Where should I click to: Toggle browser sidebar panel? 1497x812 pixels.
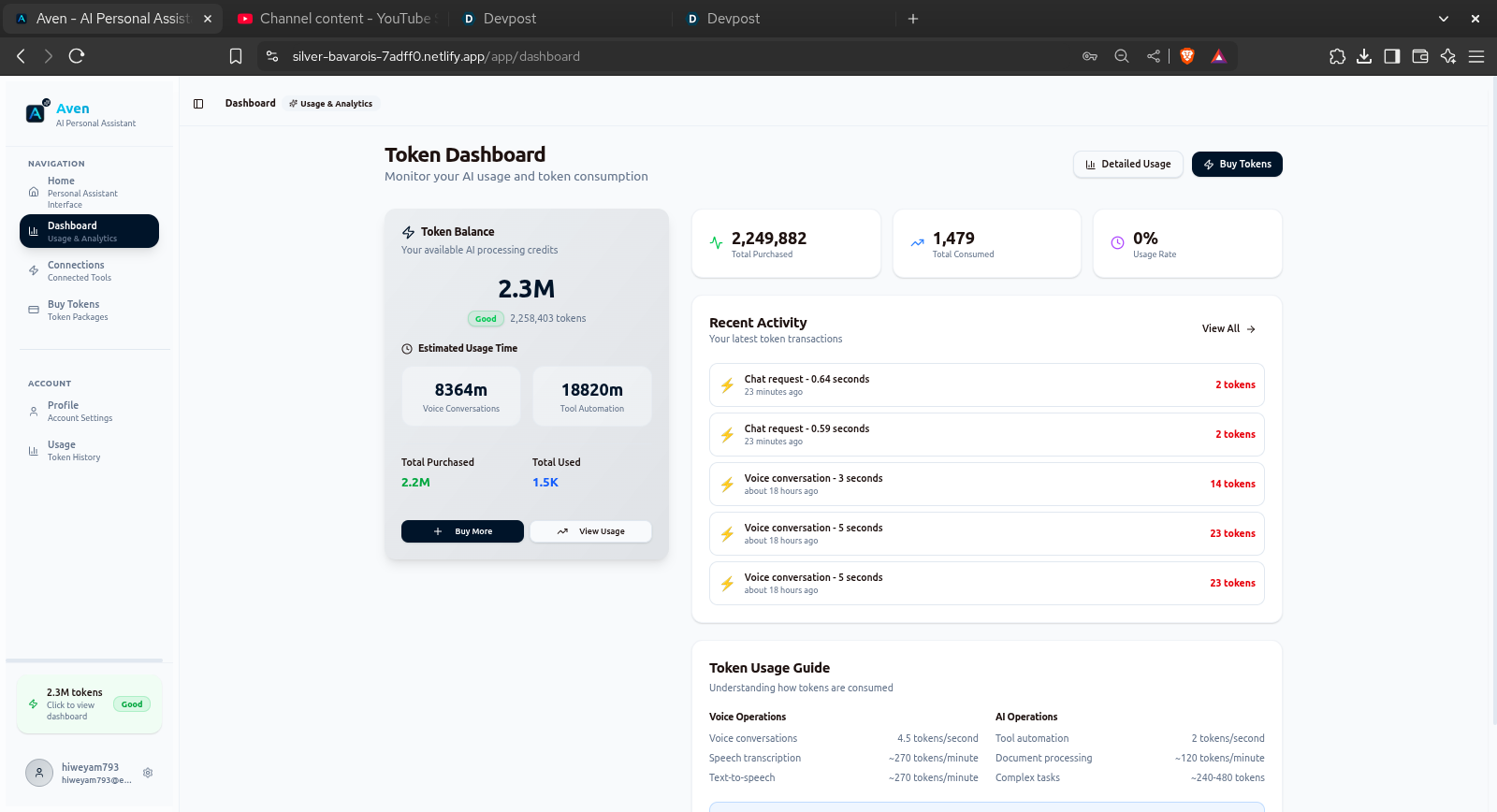(x=1392, y=56)
